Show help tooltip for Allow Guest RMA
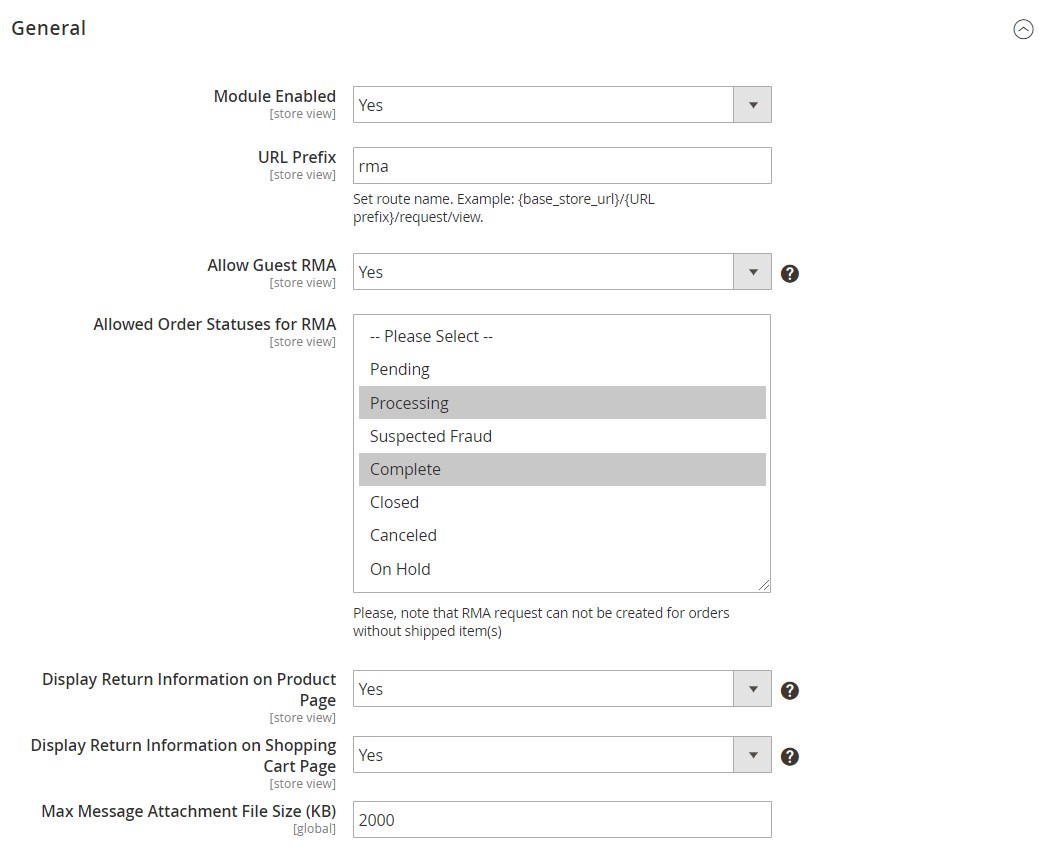This screenshot has height=857, width=1043. (790, 273)
